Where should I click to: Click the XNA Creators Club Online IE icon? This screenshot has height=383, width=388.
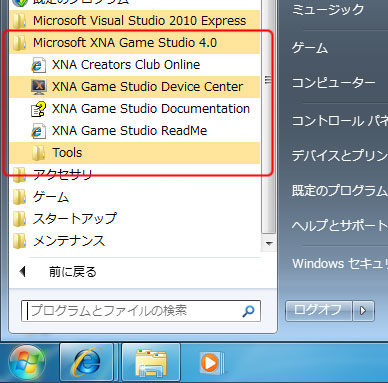(x=38, y=65)
